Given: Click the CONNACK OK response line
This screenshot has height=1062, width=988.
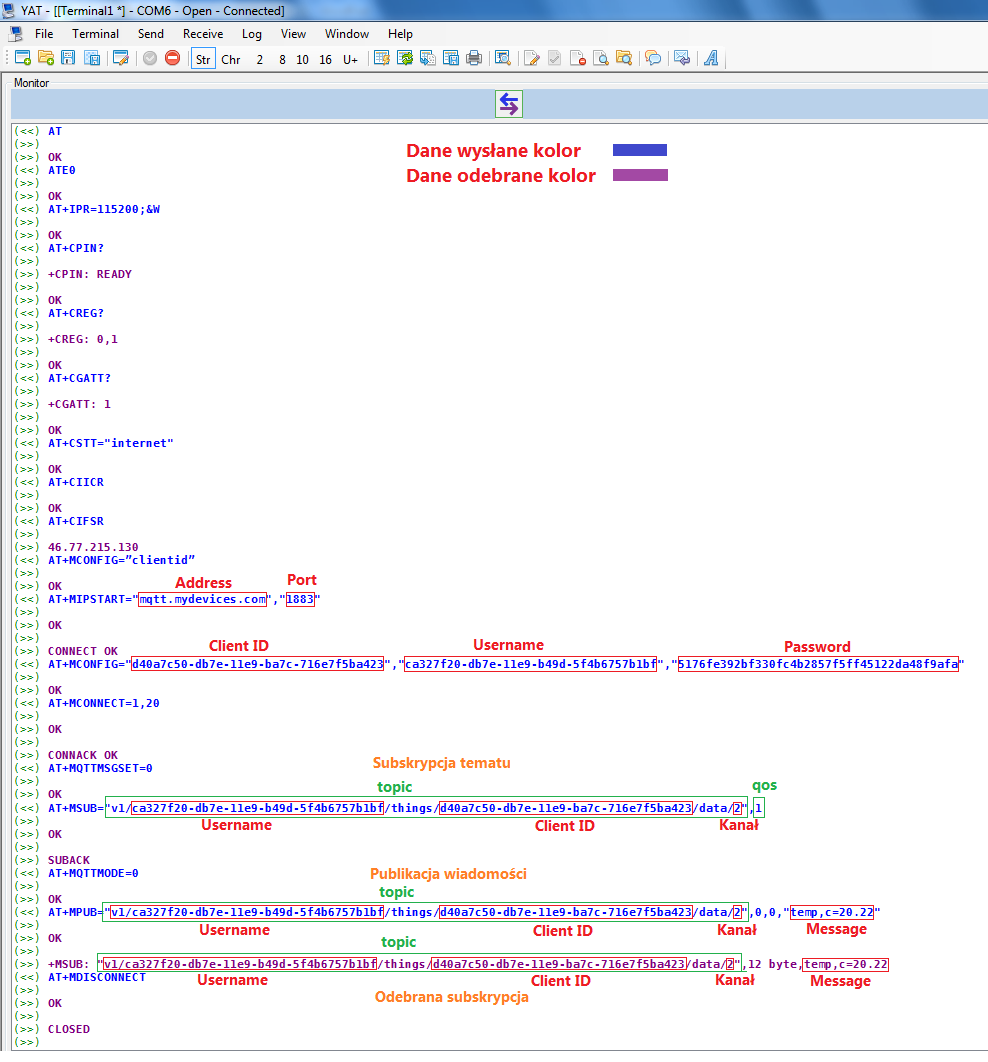Looking at the screenshot, I should pos(83,755).
